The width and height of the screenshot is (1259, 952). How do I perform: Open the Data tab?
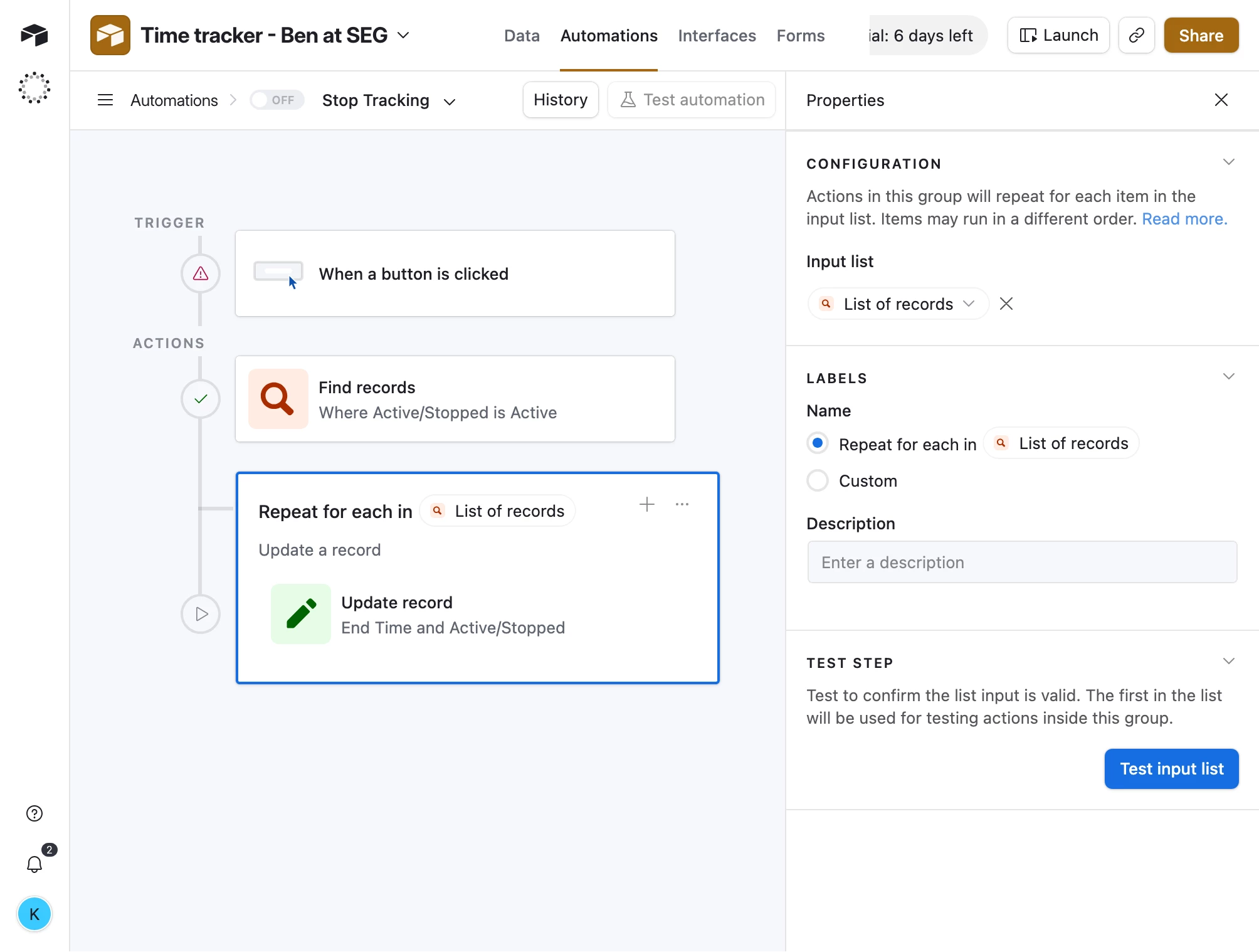pyautogui.click(x=522, y=36)
